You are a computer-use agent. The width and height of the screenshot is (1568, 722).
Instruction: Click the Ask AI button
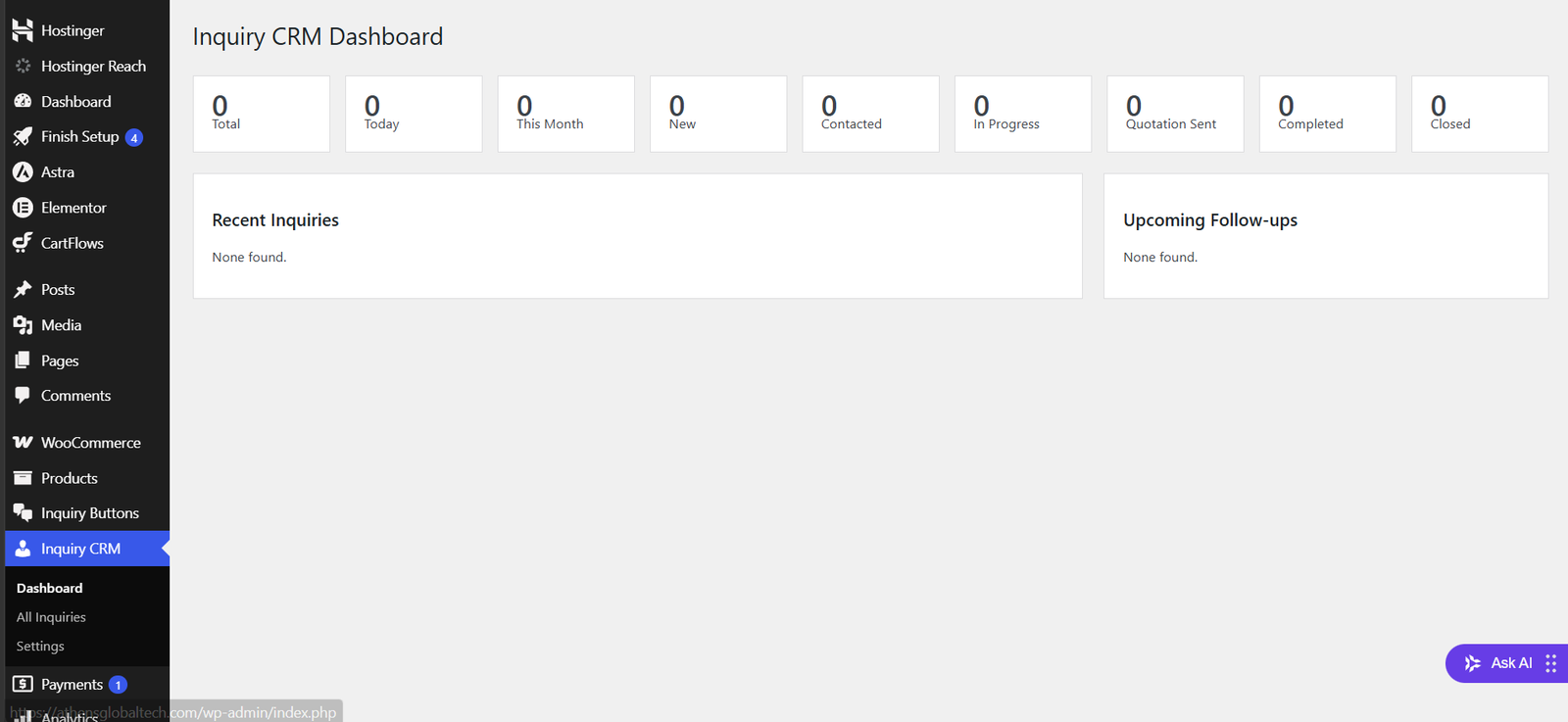(1507, 663)
